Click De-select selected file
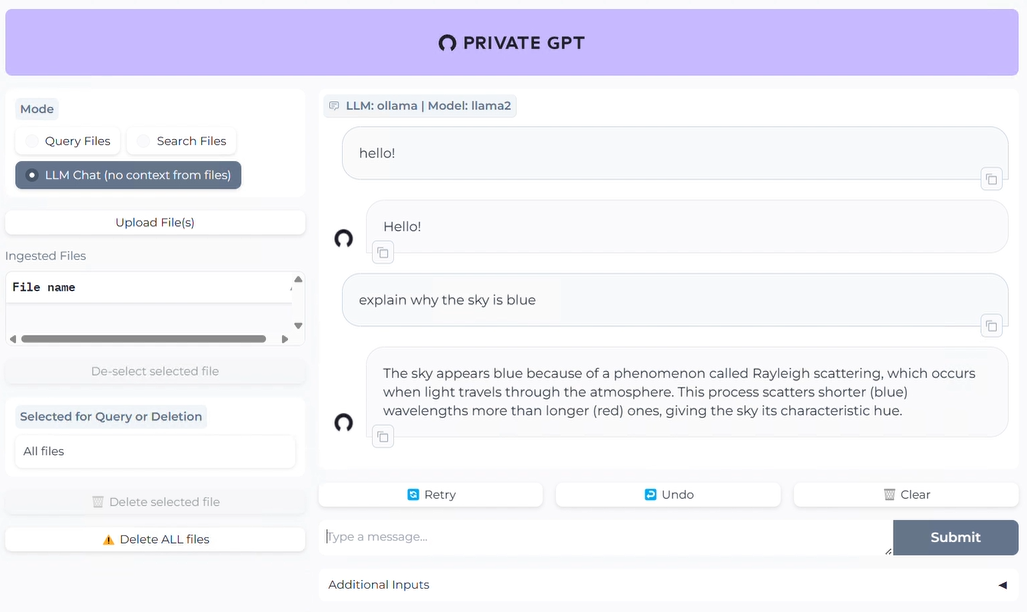Screen dimensions: 1027x612 pos(155,371)
